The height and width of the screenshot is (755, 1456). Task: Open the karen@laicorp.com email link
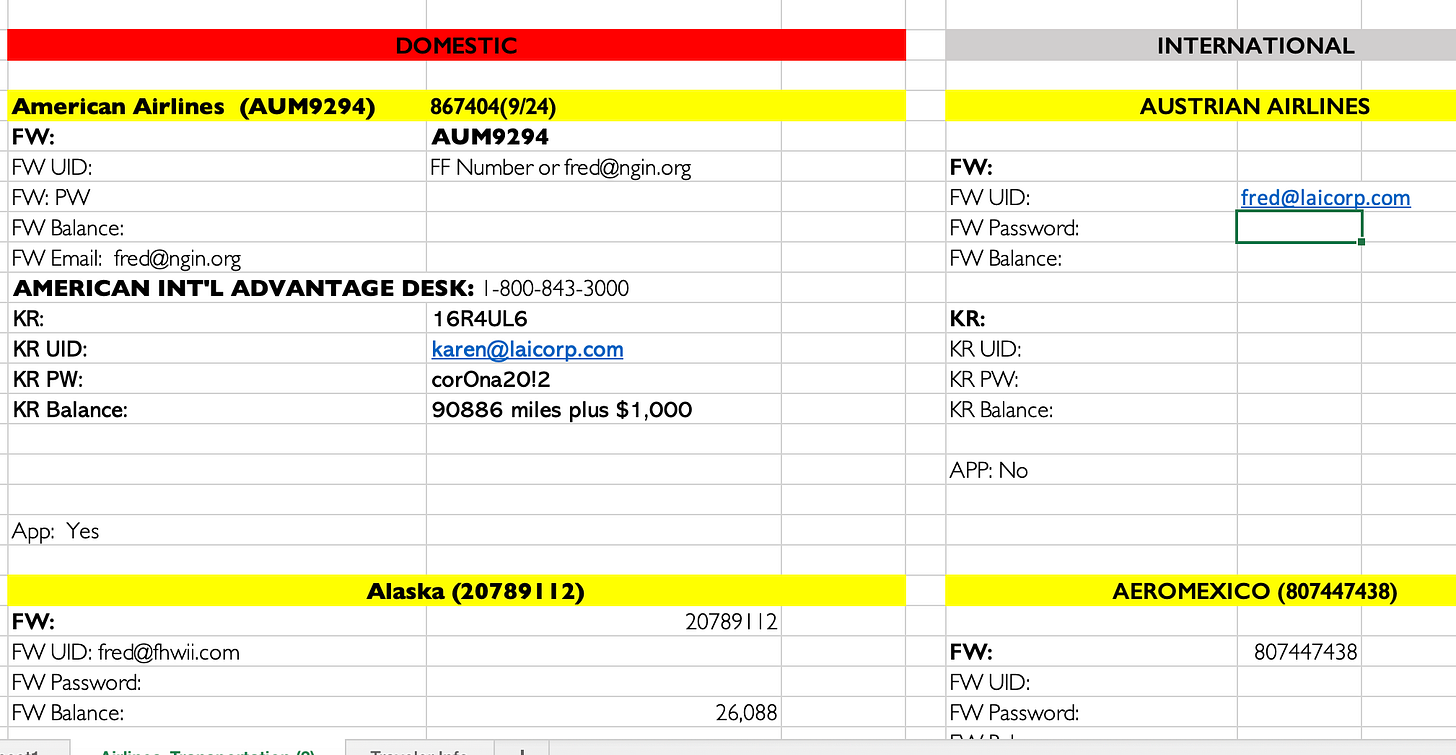527,349
